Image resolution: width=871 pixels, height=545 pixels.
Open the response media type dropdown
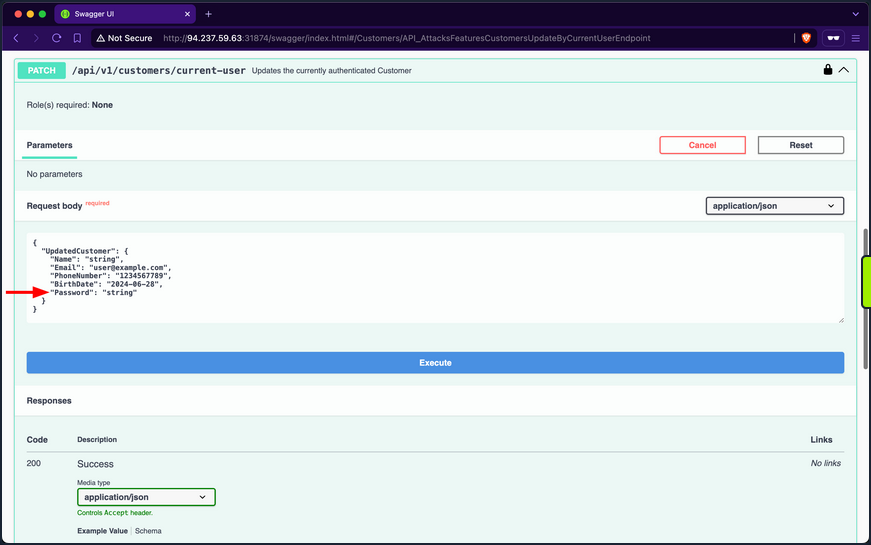pos(146,496)
